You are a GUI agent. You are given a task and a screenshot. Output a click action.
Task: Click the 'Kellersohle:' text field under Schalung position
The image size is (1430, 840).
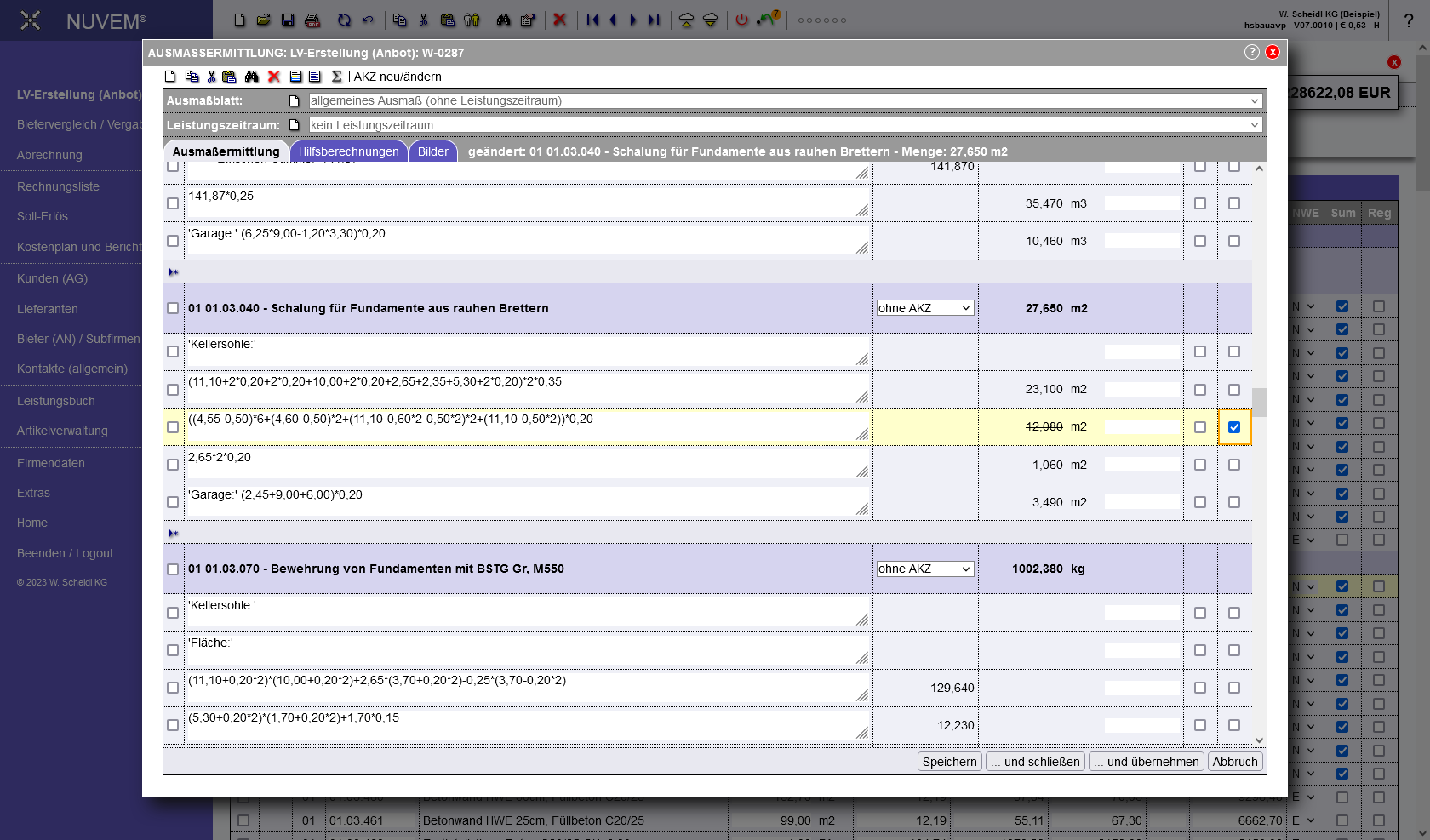click(x=528, y=351)
